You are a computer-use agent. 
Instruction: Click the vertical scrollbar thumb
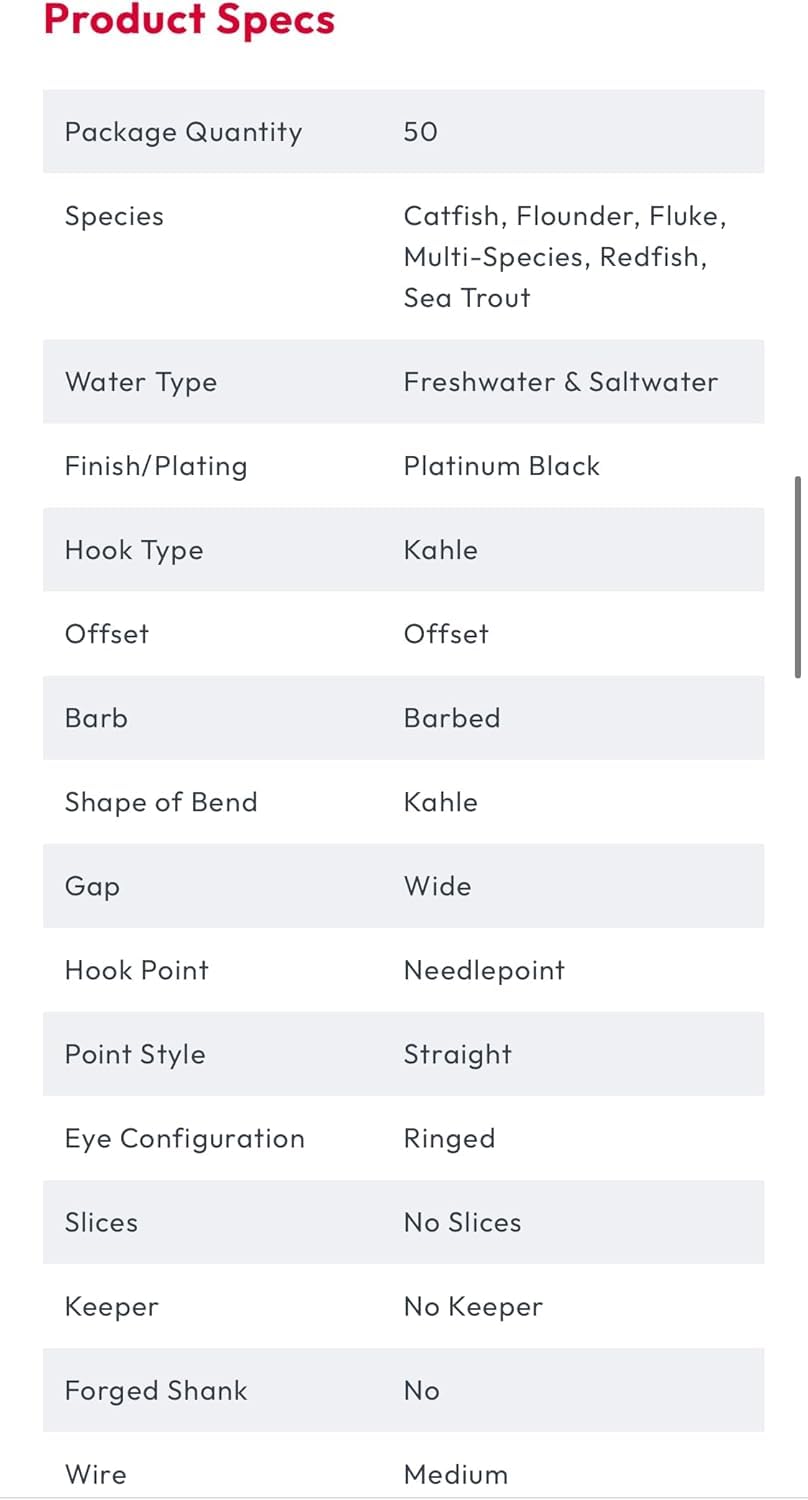pos(797,578)
